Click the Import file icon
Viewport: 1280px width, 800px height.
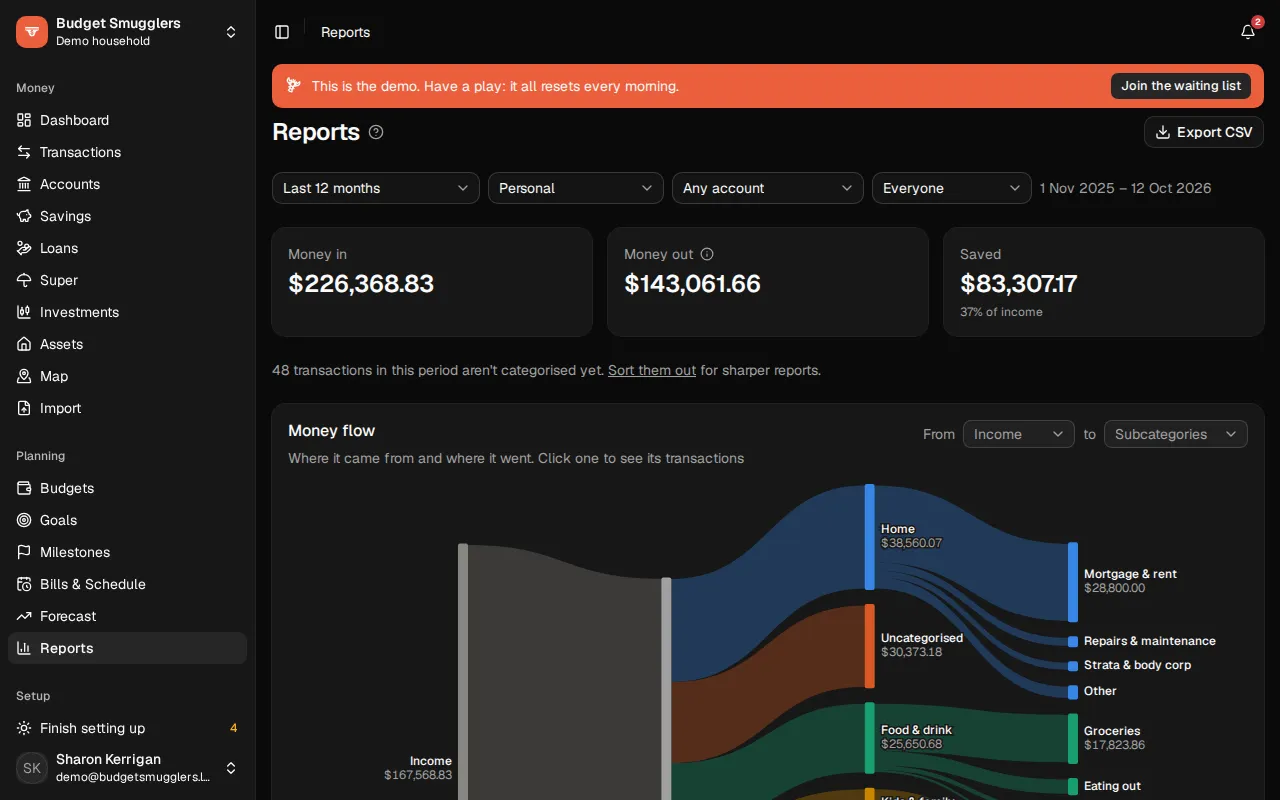tap(24, 408)
